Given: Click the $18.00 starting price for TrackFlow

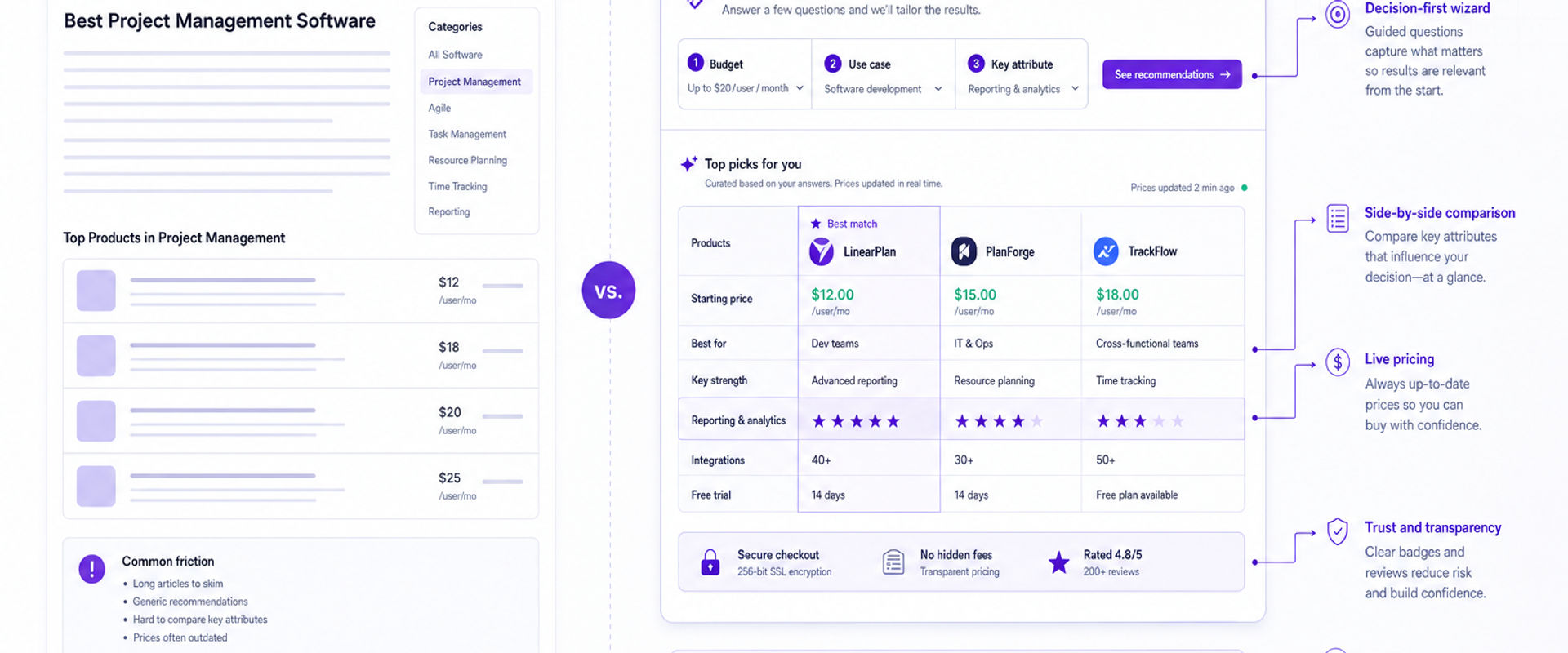Looking at the screenshot, I should [1117, 295].
